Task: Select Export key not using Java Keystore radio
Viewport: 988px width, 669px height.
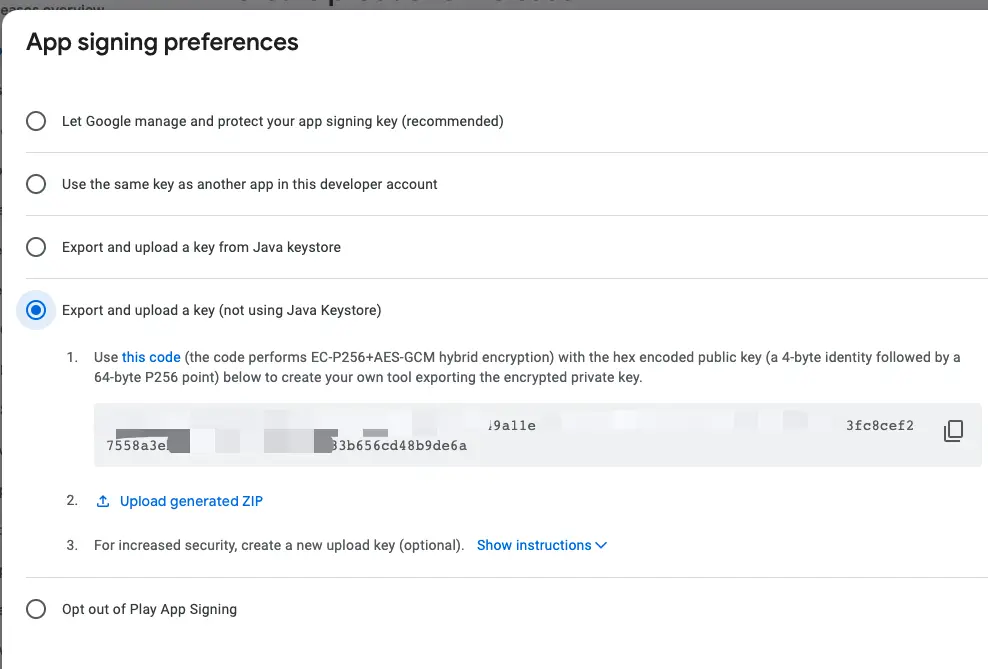Action: 36,310
